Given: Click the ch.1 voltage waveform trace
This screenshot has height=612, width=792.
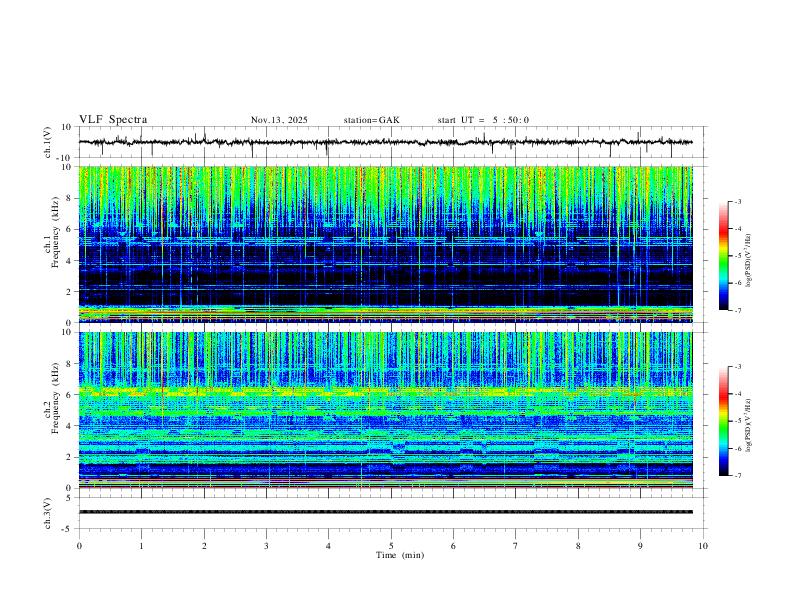Looking at the screenshot, I should (386, 142).
